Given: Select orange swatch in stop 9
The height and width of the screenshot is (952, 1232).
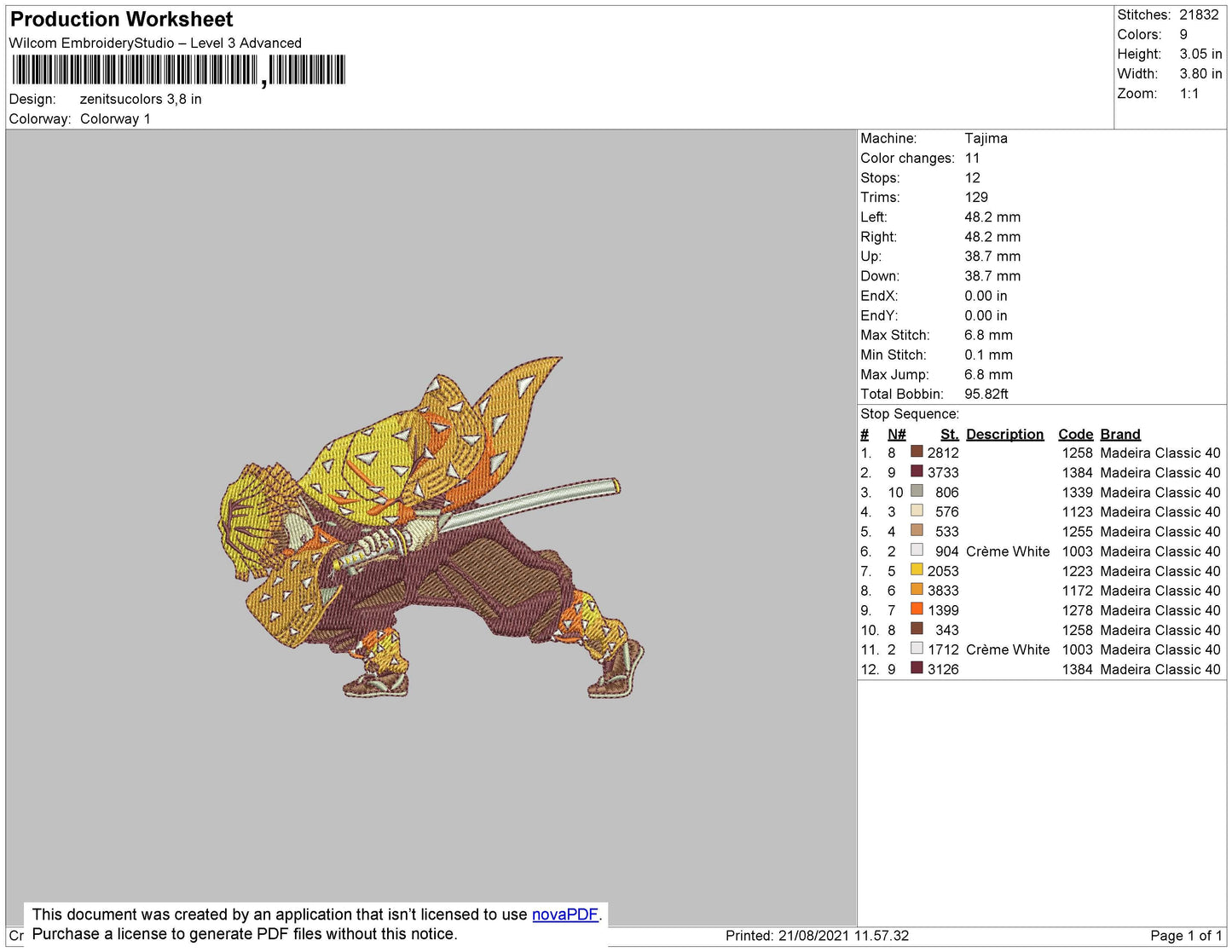Looking at the screenshot, I should coord(917,609).
